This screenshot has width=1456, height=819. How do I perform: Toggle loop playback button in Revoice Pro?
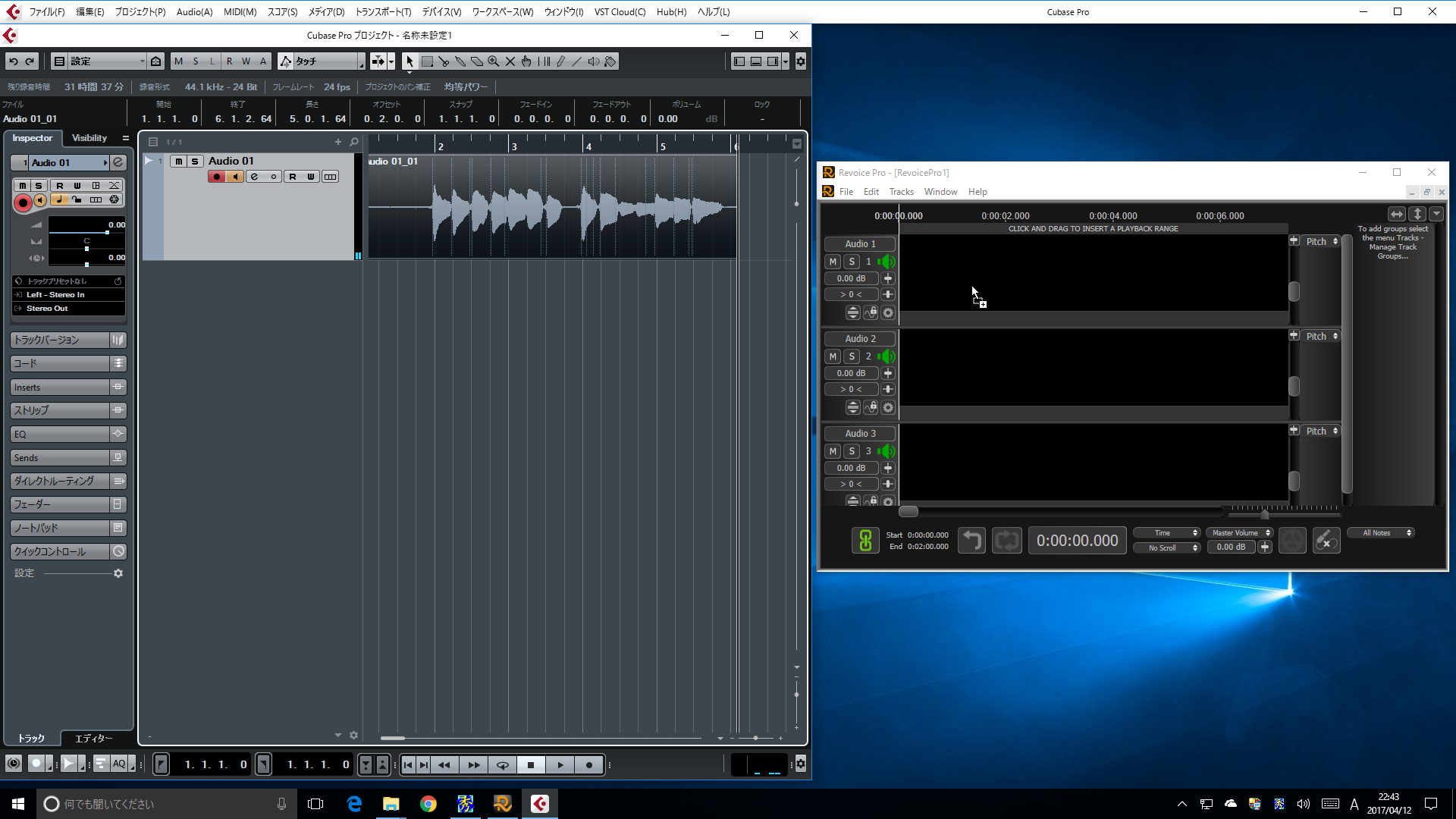click(1007, 541)
